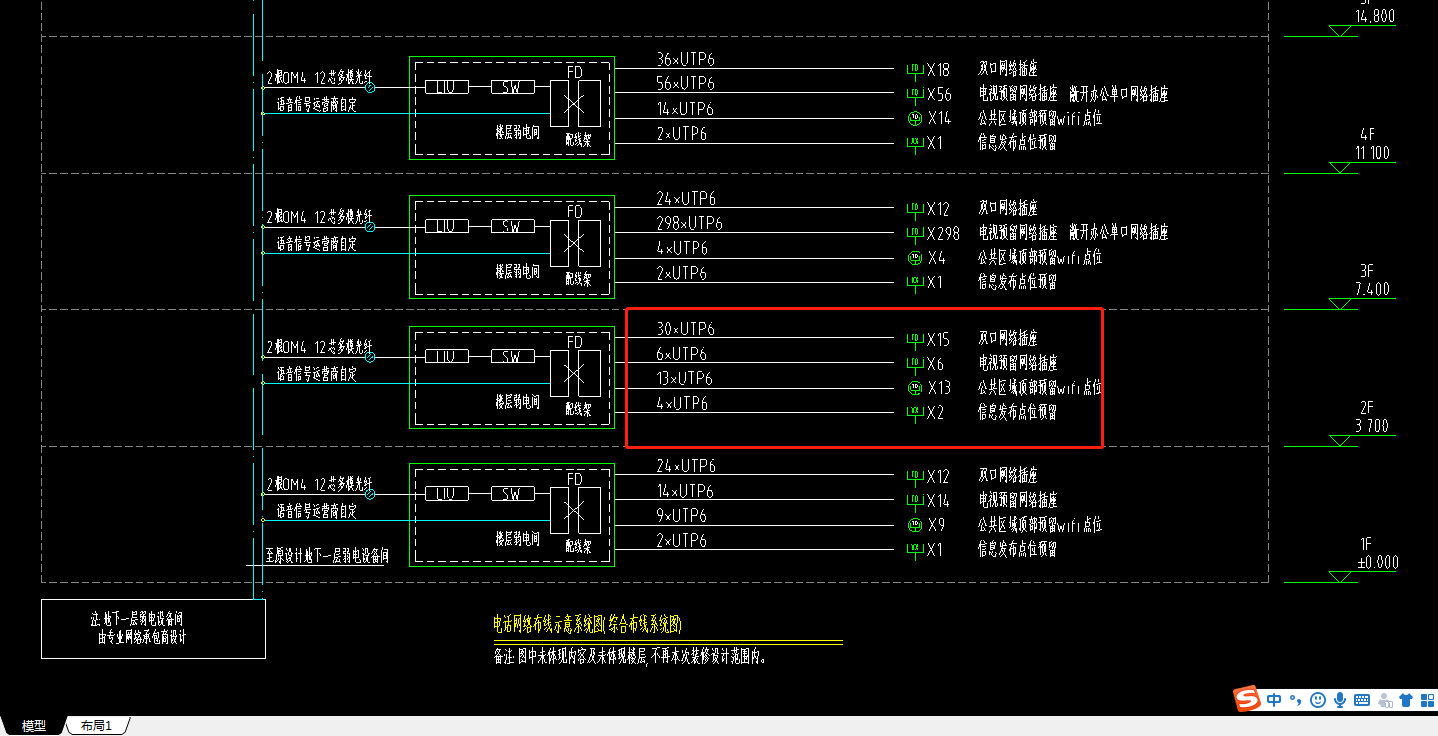The image size is (1438, 736).
Task: Click the X18 quantity text
Action: tap(938, 70)
